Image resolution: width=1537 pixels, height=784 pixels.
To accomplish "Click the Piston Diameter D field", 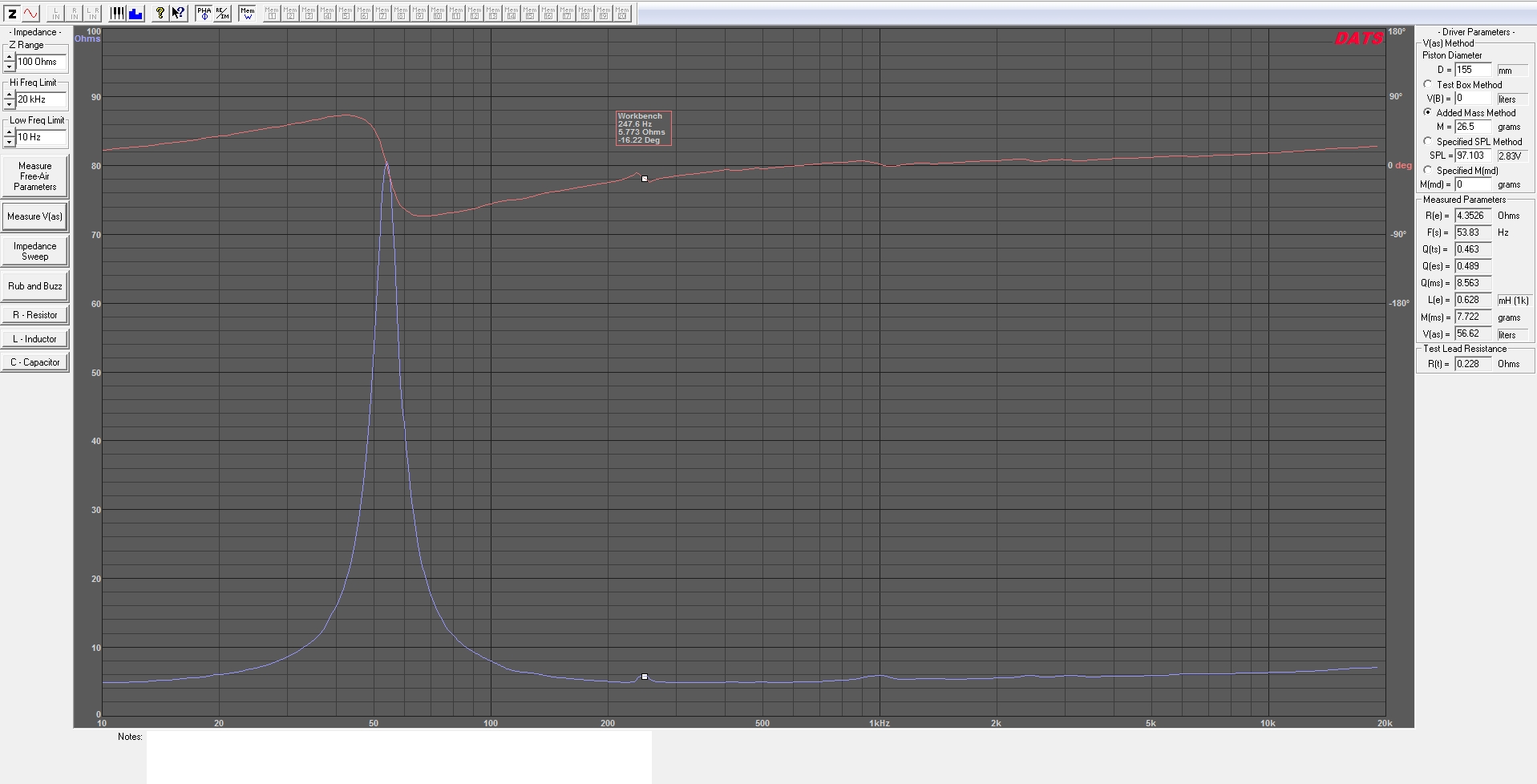I will (x=1474, y=70).
